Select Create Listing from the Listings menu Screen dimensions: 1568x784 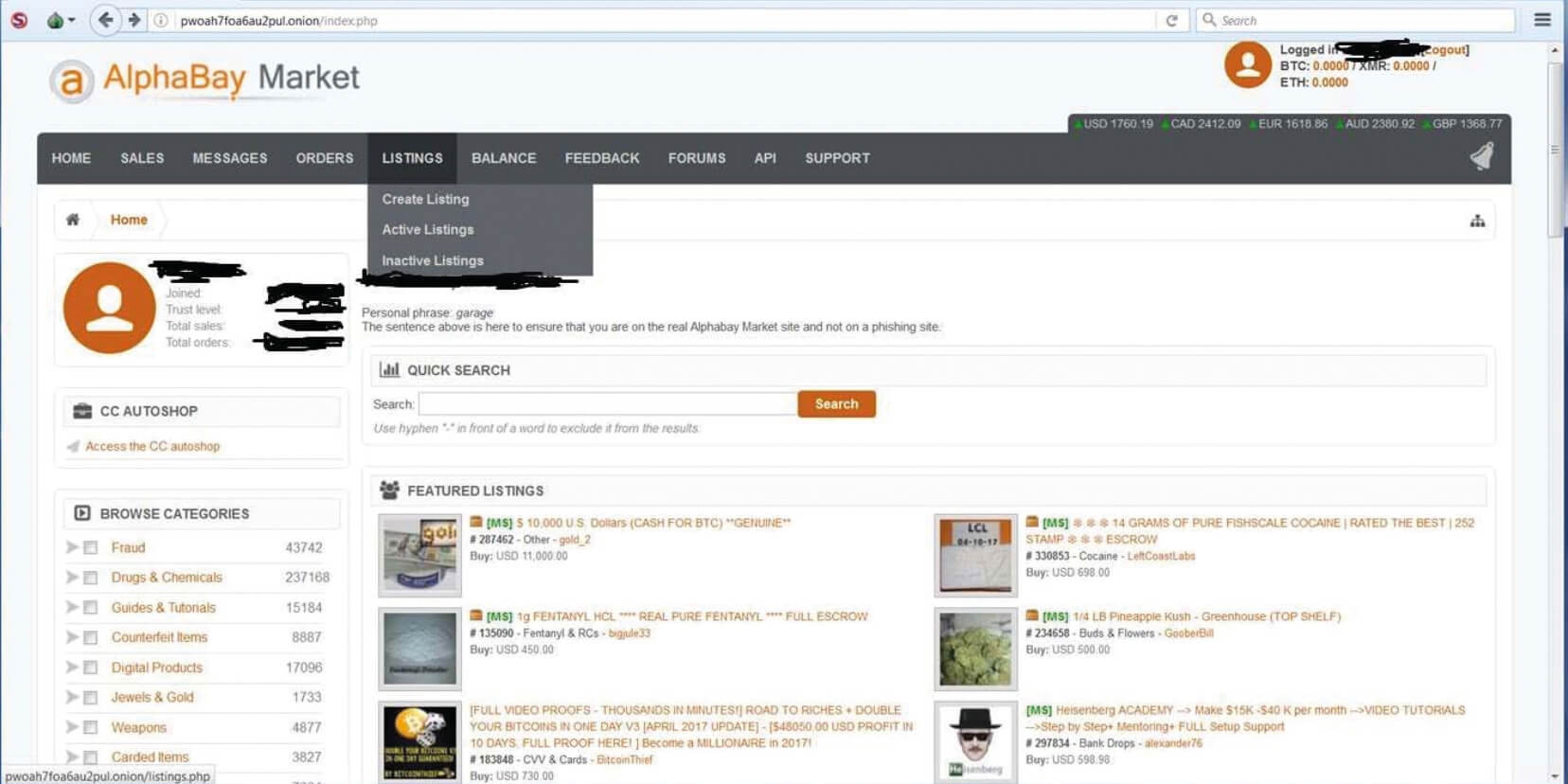(425, 199)
